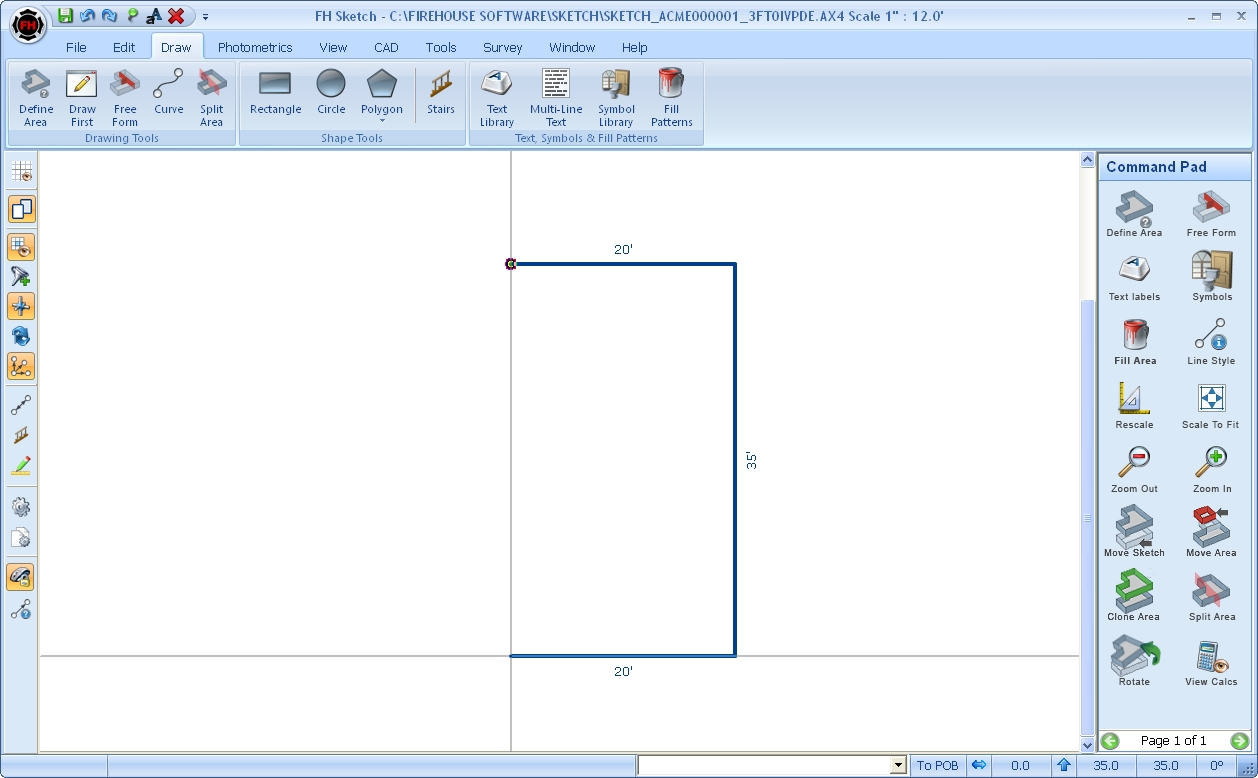Open the Symbol Library
Screen dimensions: 1258x778
(x=616, y=98)
